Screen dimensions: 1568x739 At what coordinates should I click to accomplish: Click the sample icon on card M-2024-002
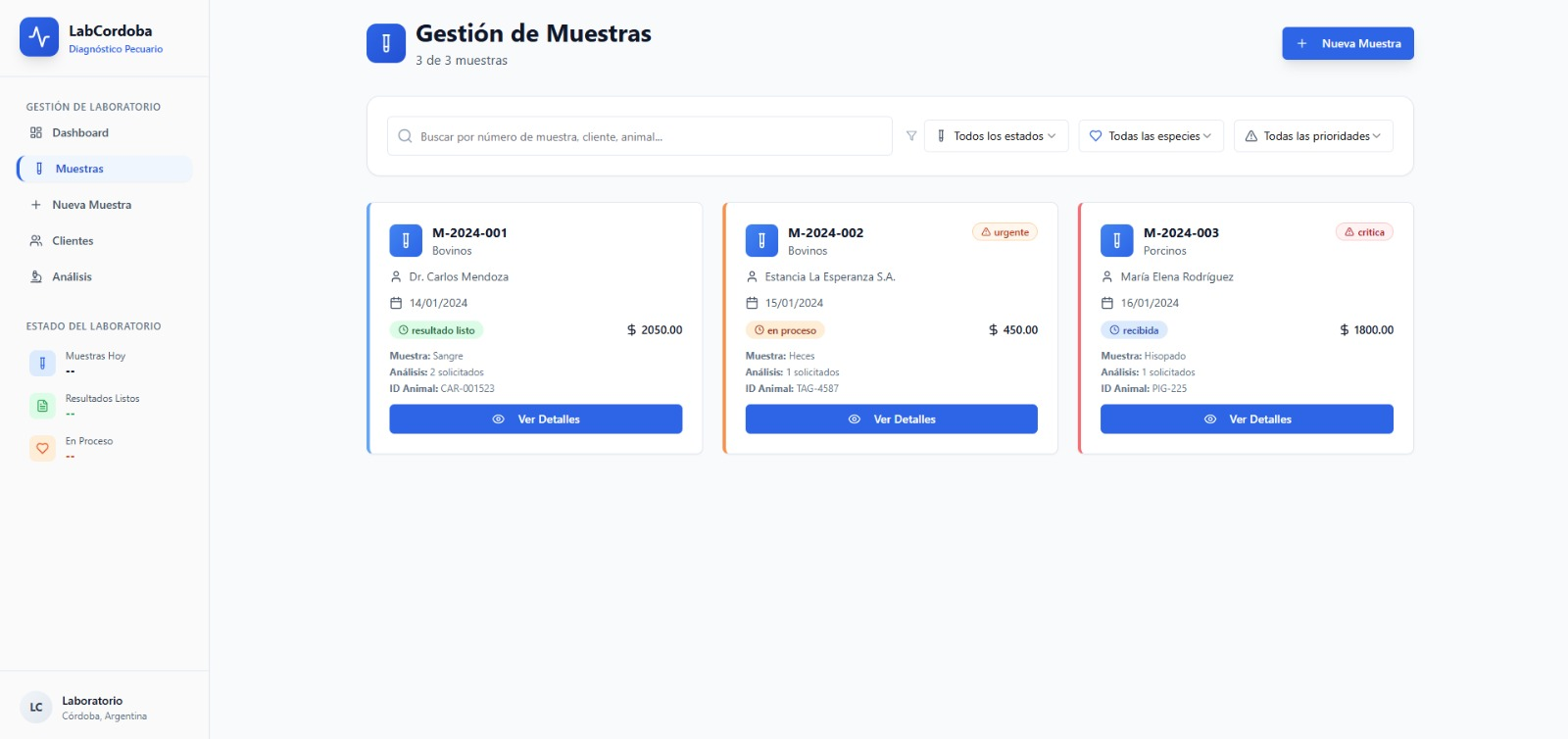pos(761,240)
